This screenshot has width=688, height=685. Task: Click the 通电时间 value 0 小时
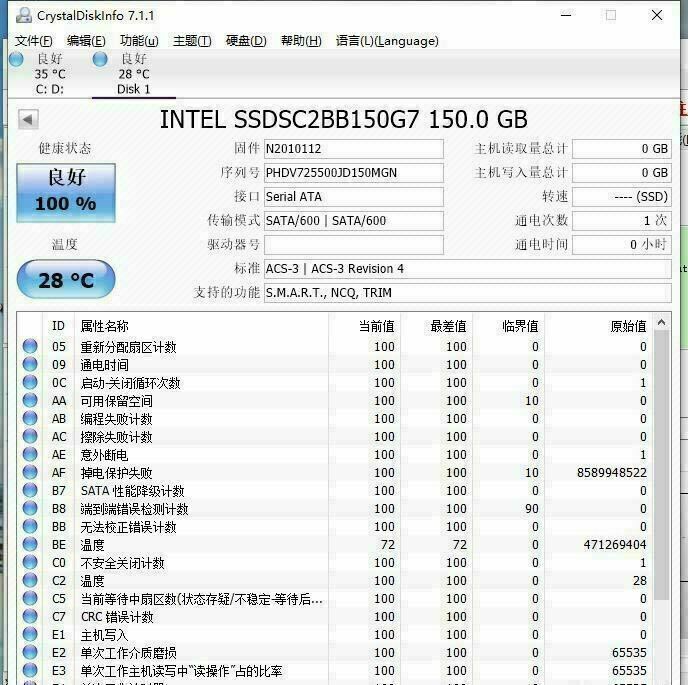click(622, 245)
